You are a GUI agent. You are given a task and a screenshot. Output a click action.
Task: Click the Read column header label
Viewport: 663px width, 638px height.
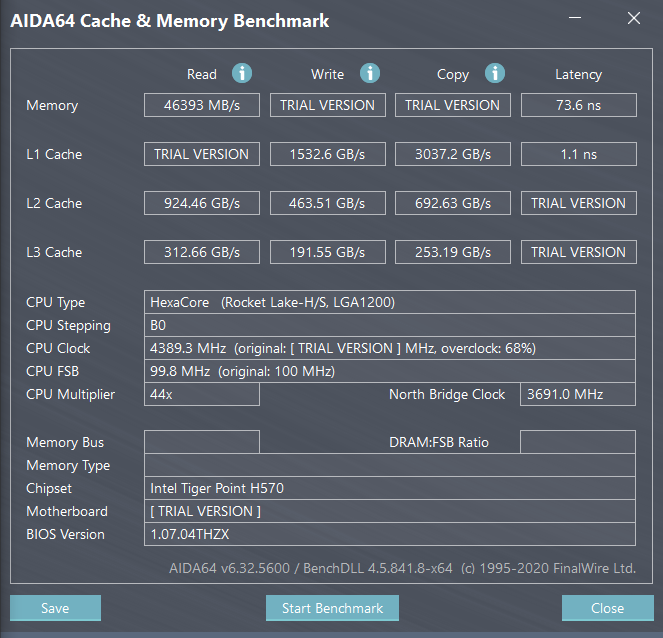(202, 74)
